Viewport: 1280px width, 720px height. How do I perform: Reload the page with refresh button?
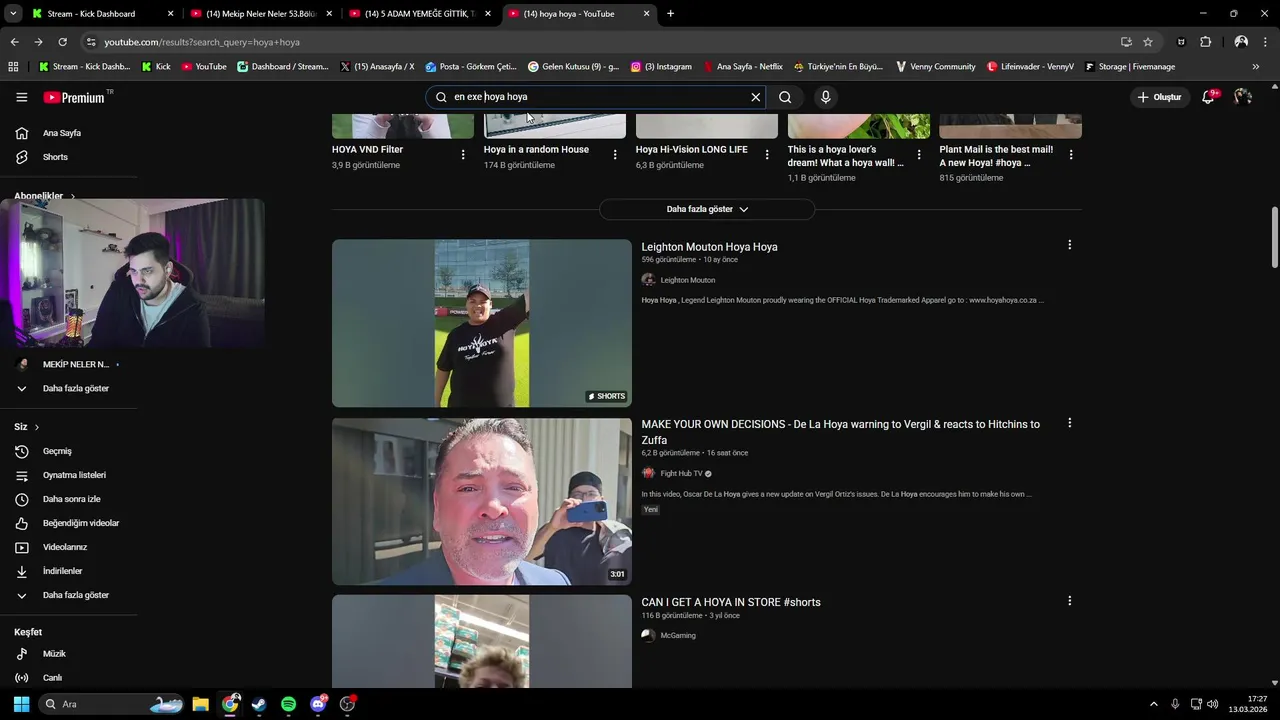point(62,42)
